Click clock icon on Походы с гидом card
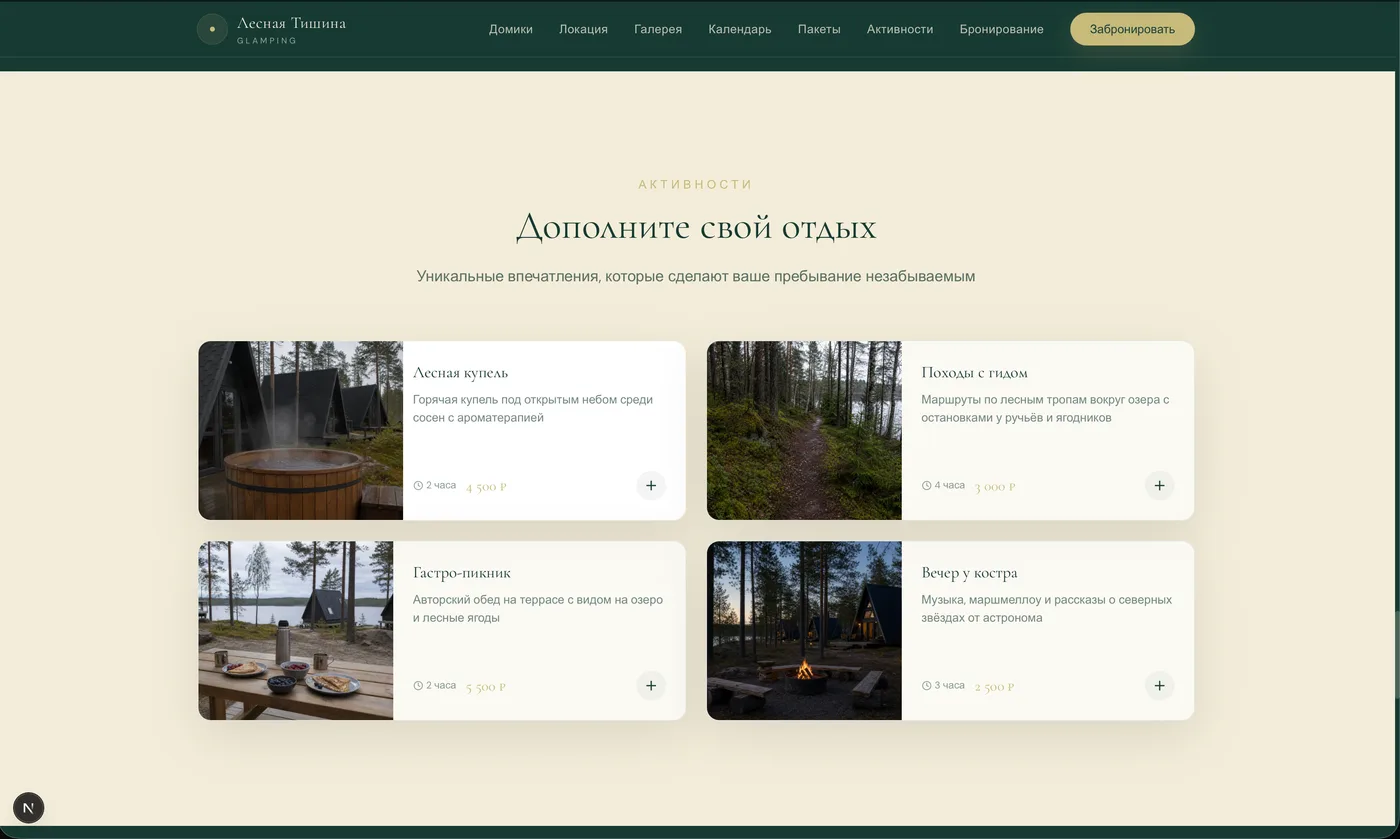Viewport: 1400px width, 839px height. point(926,486)
